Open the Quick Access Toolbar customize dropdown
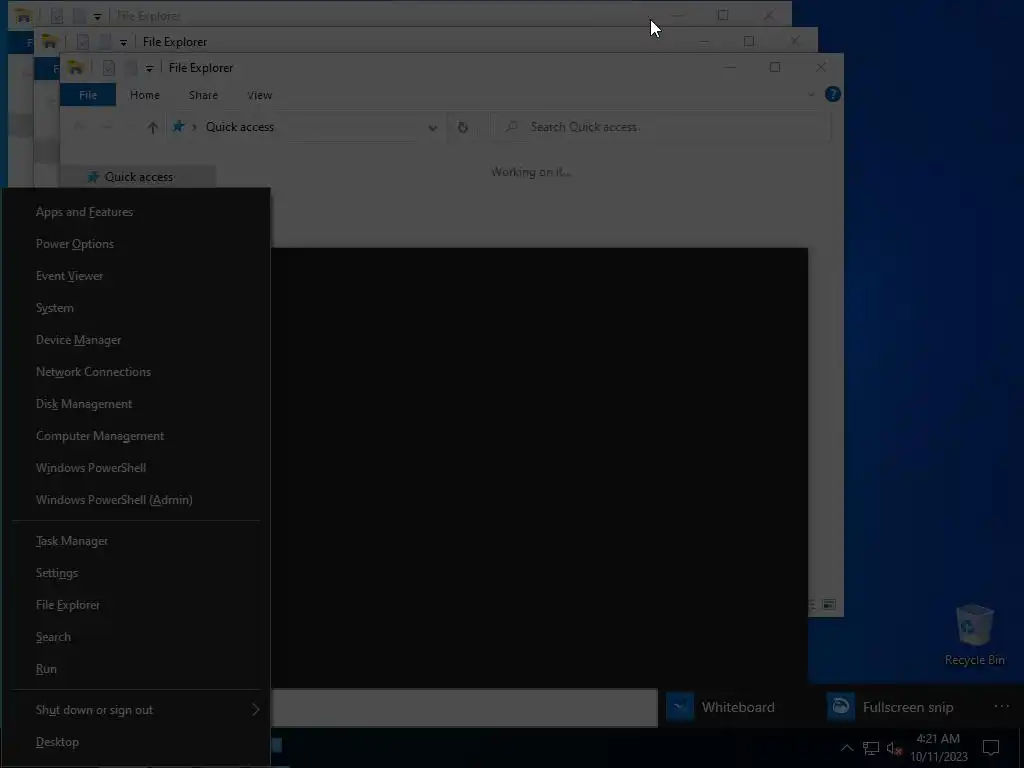Image resolution: width=1024 pixels, height=768 pixels. tap(150, 68)
